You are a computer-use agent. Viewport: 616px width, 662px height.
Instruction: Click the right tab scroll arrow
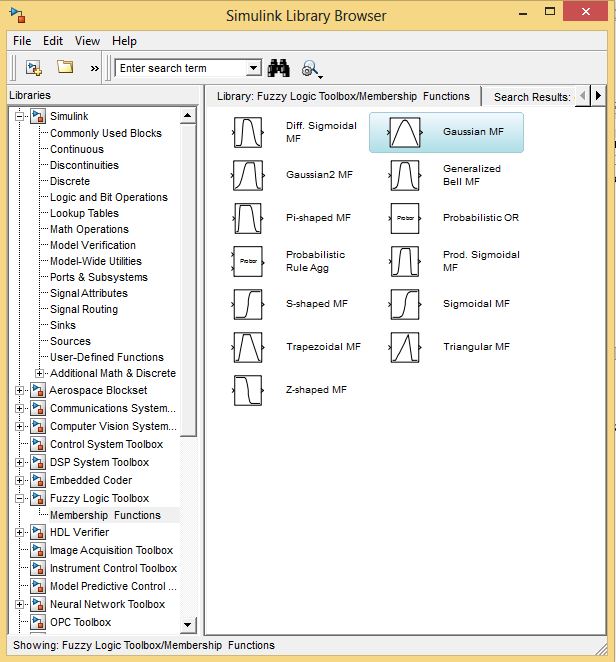[x=598, y=96]
